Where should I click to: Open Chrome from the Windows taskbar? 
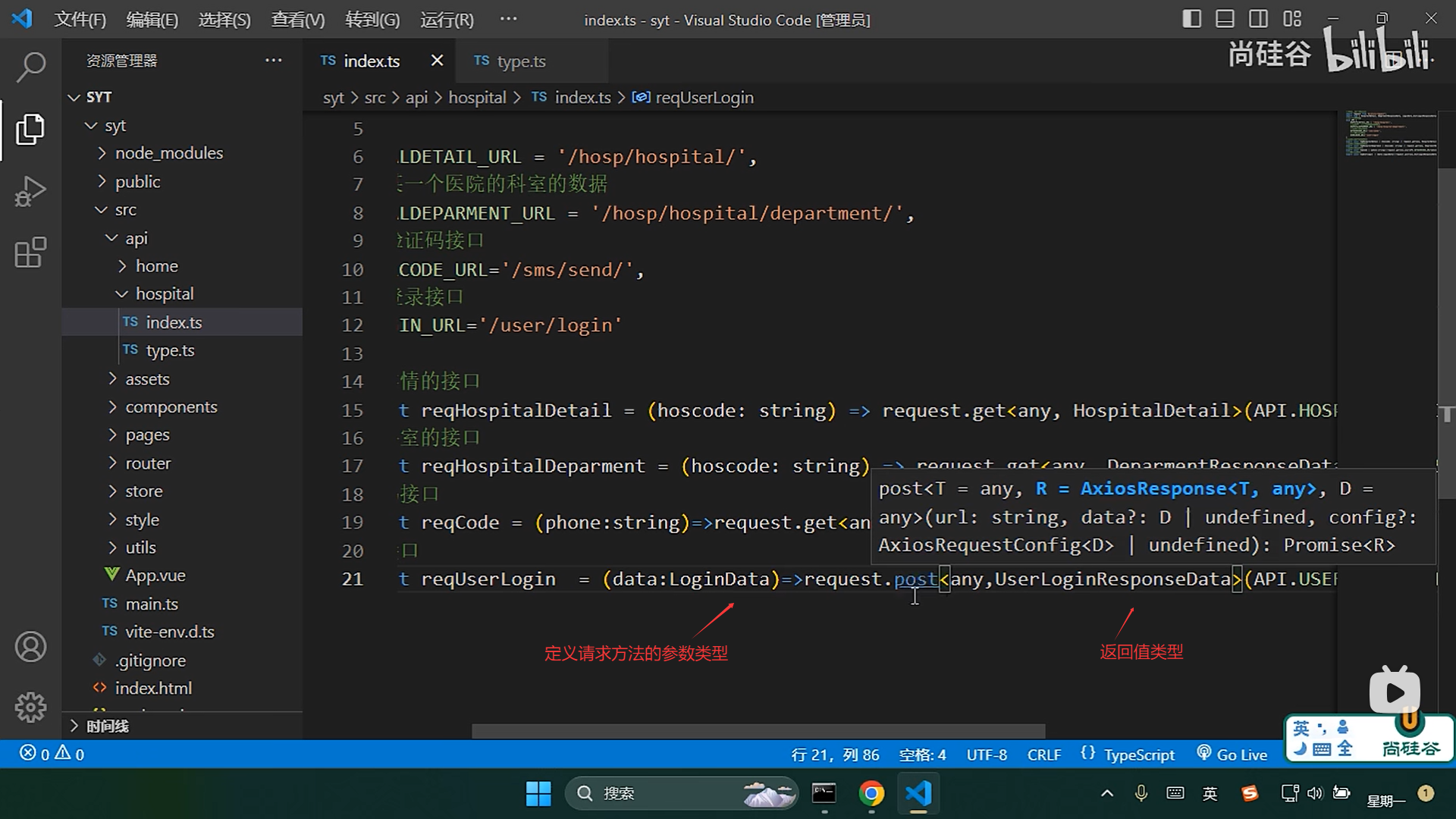pyautogui.click(x=871, y=793)
